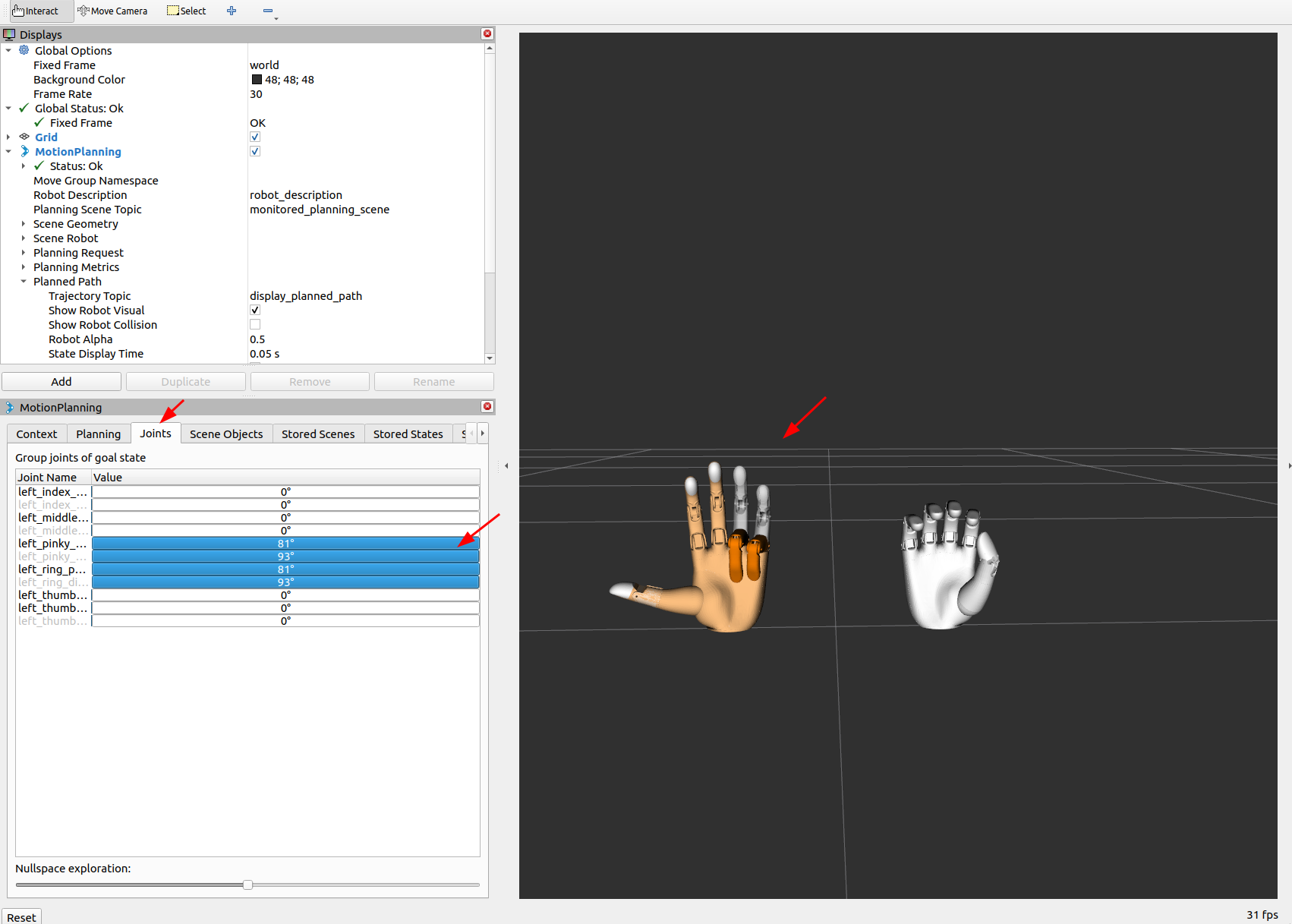Screen dimensions: 1292x924
Task: Collapse the Planned Path section
Action: 24,282
